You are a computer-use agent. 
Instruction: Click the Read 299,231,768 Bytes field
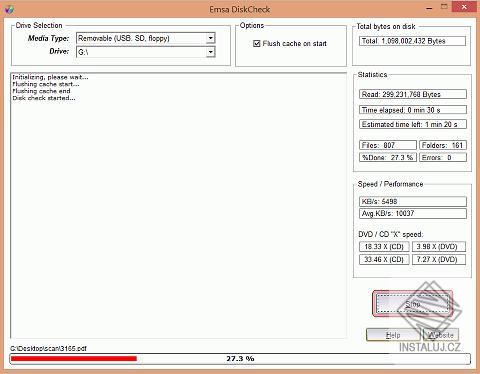pos(413,94)
